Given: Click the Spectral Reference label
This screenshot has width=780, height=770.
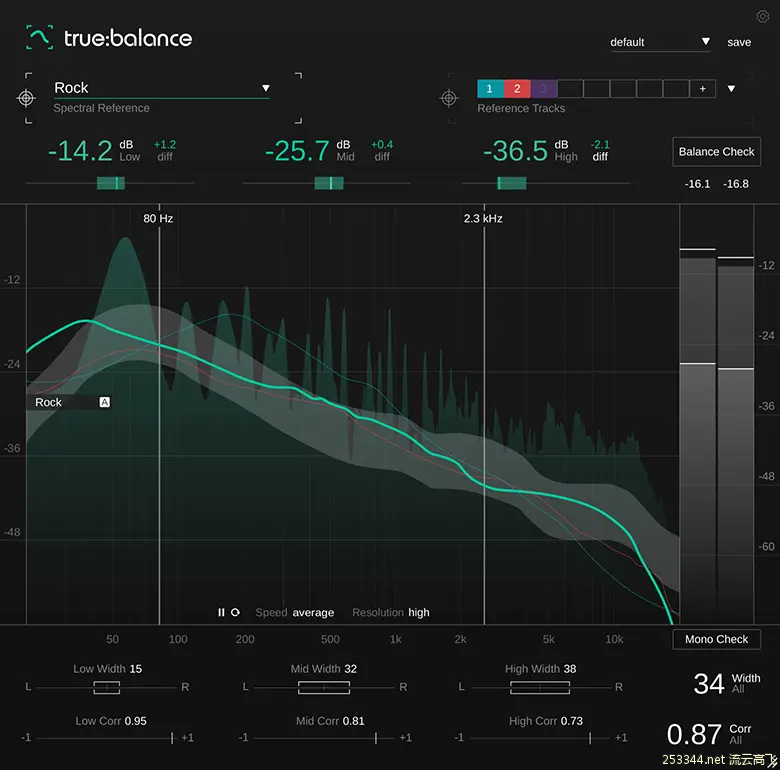Looking at the screenshot, I should pos(101,108).
